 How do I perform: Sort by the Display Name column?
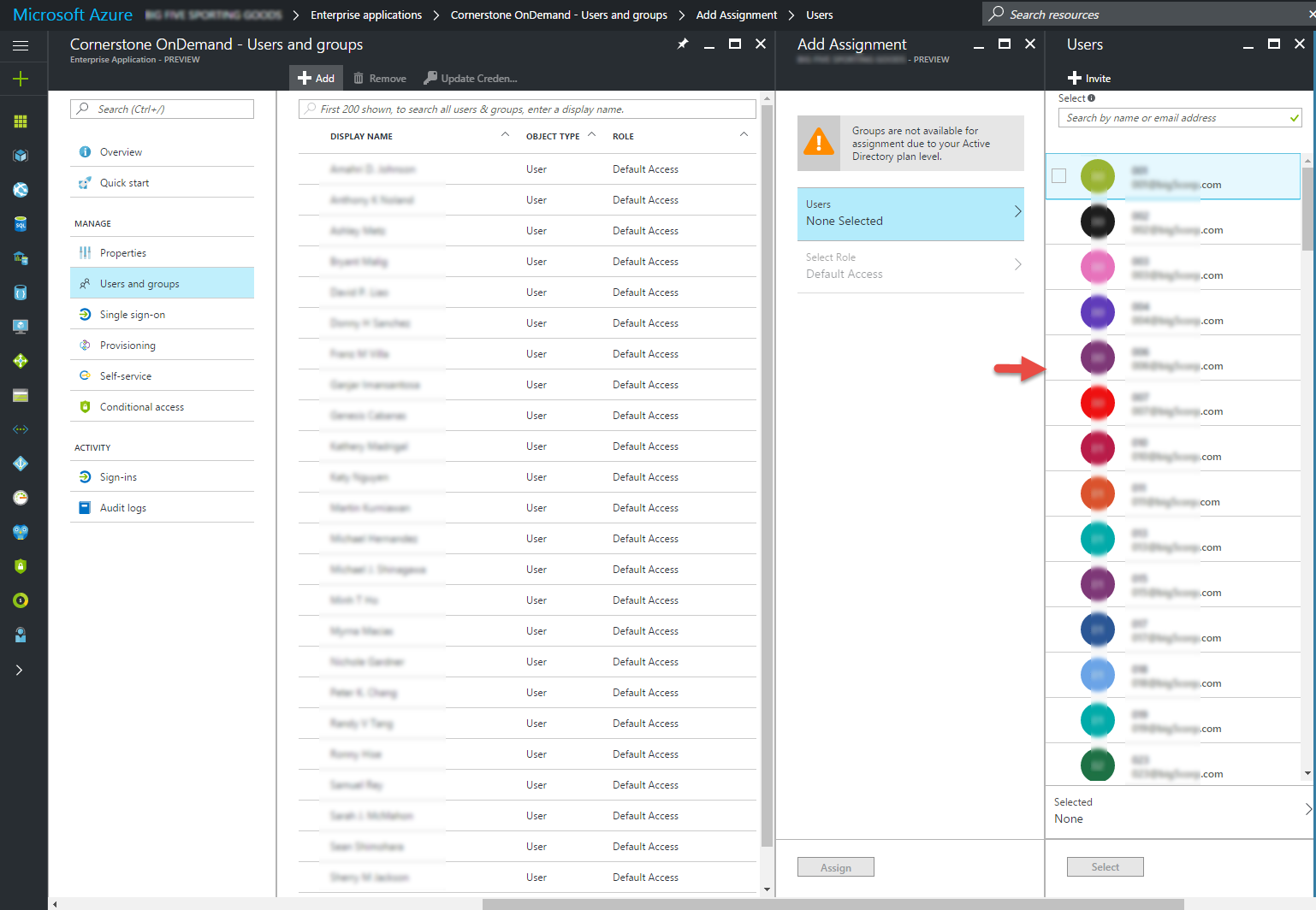[x=361, y=136]
